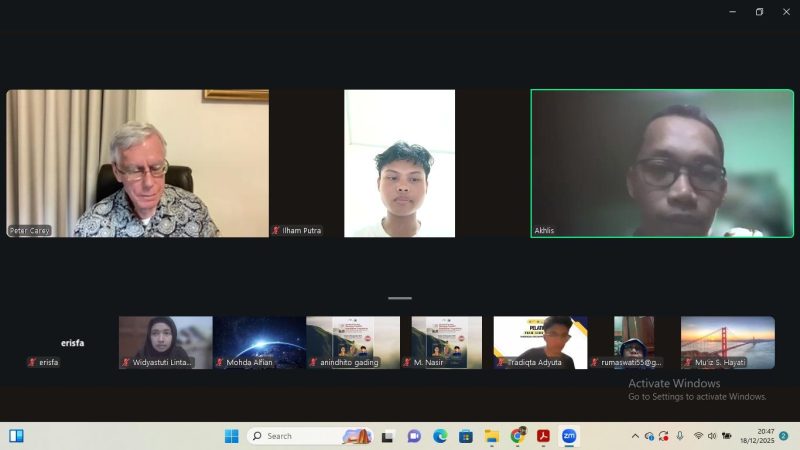Click Mu'iz S. Hayati's bridge thumbnail

pyautogui.click(x=727, y=342)
